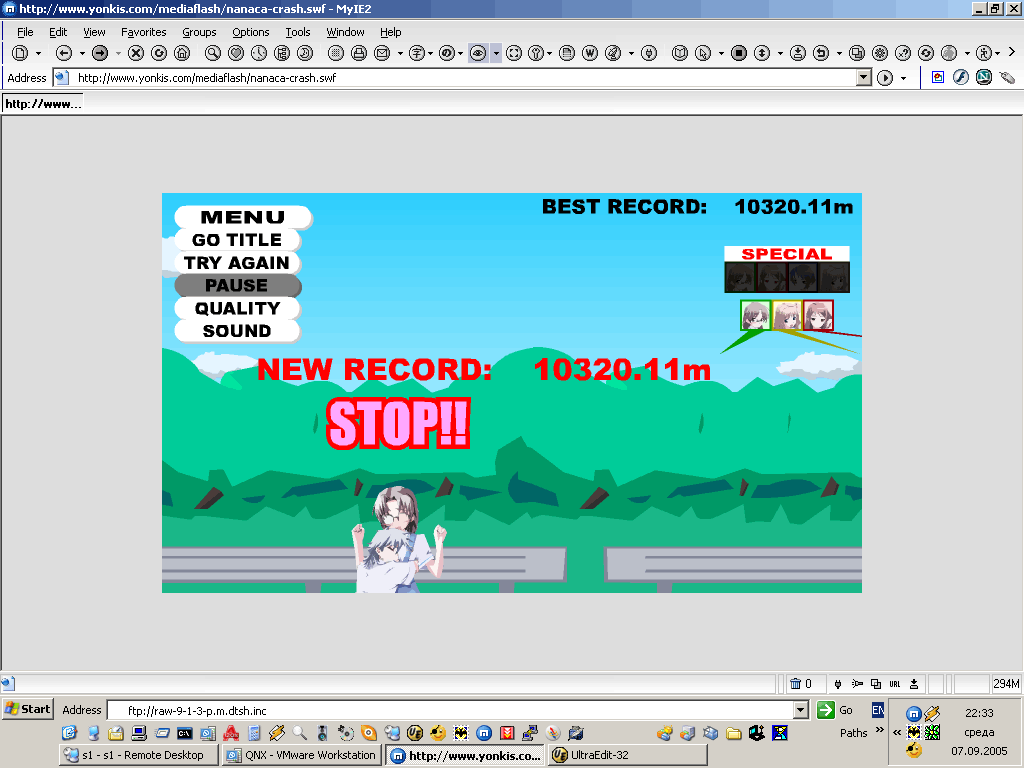Viewport: 1024px width, 768px height.
Task: Open the Tools menu
Action: pyautogui.click(x=298, y=32)
